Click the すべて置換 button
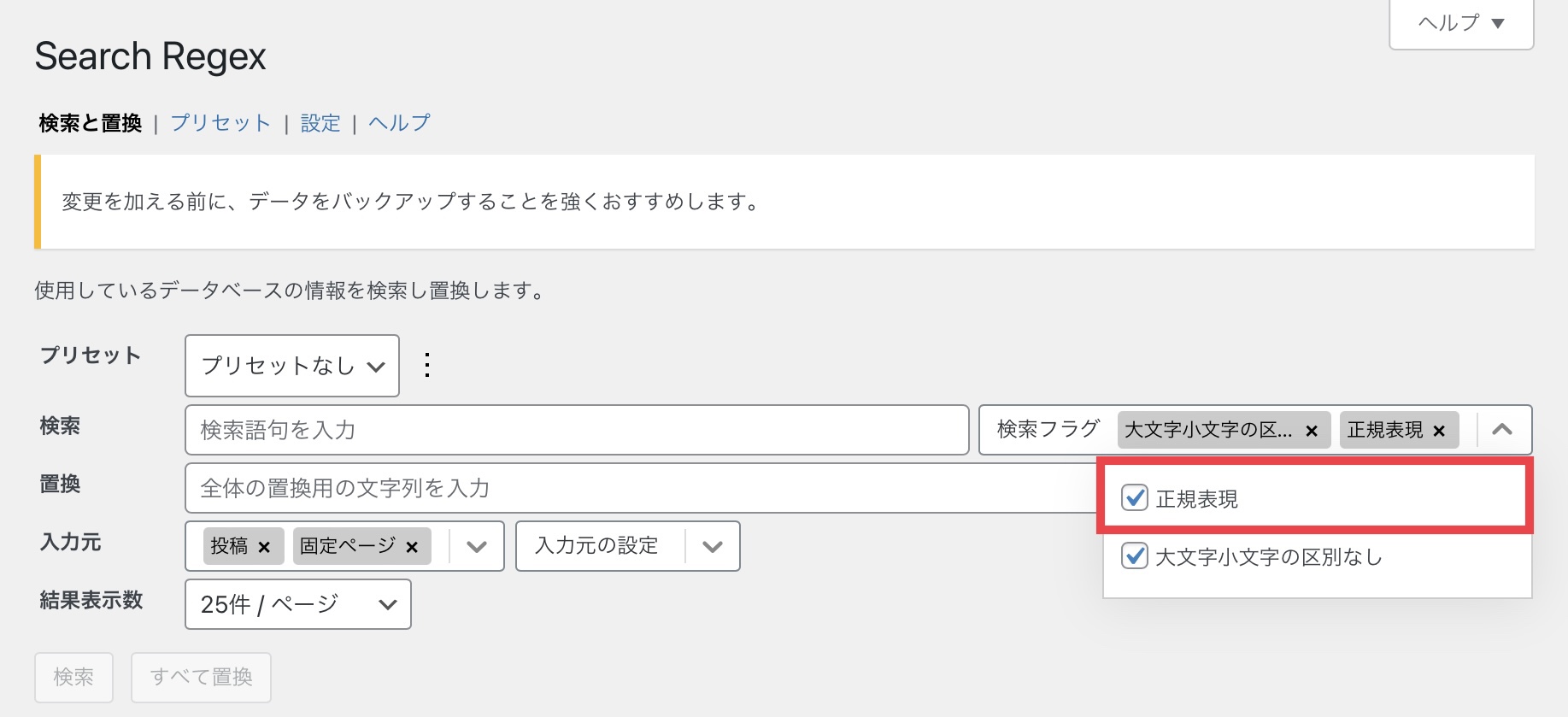Viewport: 1568px width, 717px height. tap(201, 677)
